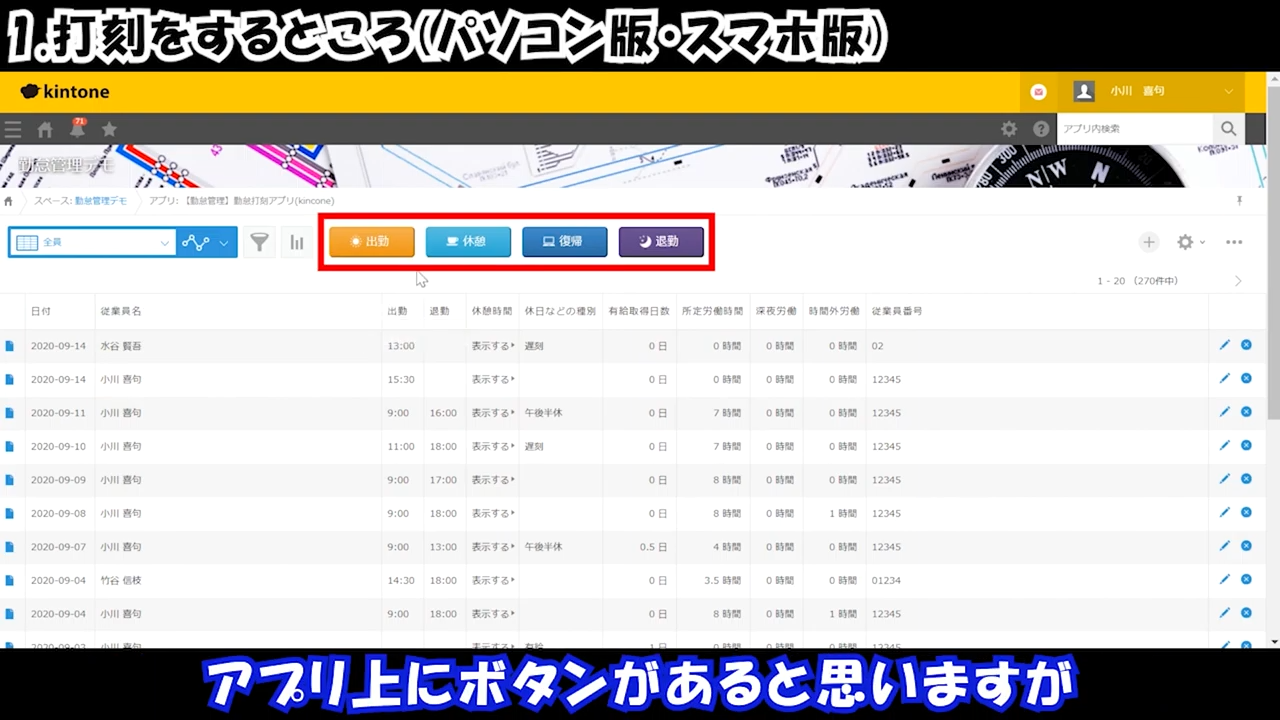Open the bar chart graph icon
The width and height of the screenshot is (1280, 720).
[x=297, y=242]
